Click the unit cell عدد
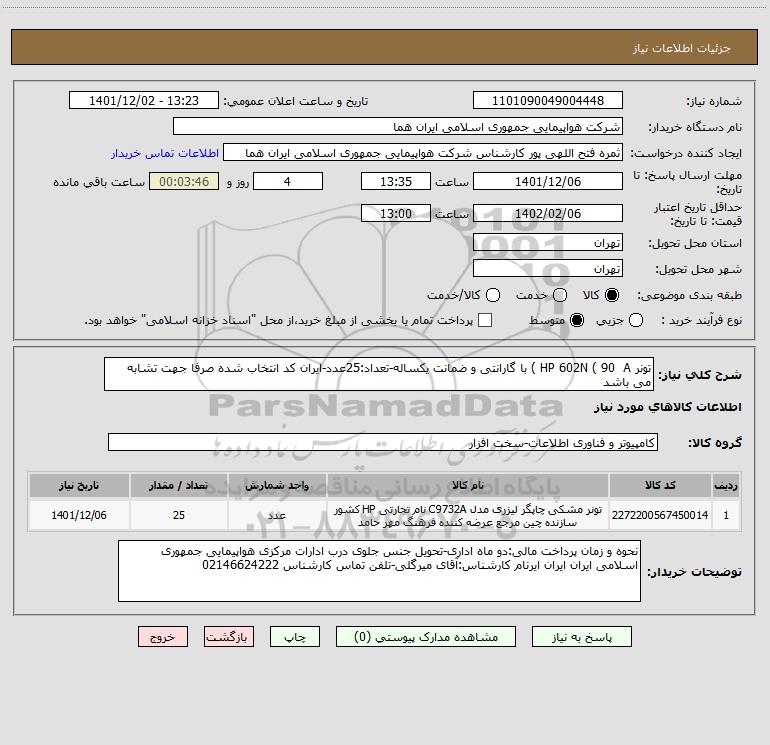The image size is (770, 745). pos(277,515)
